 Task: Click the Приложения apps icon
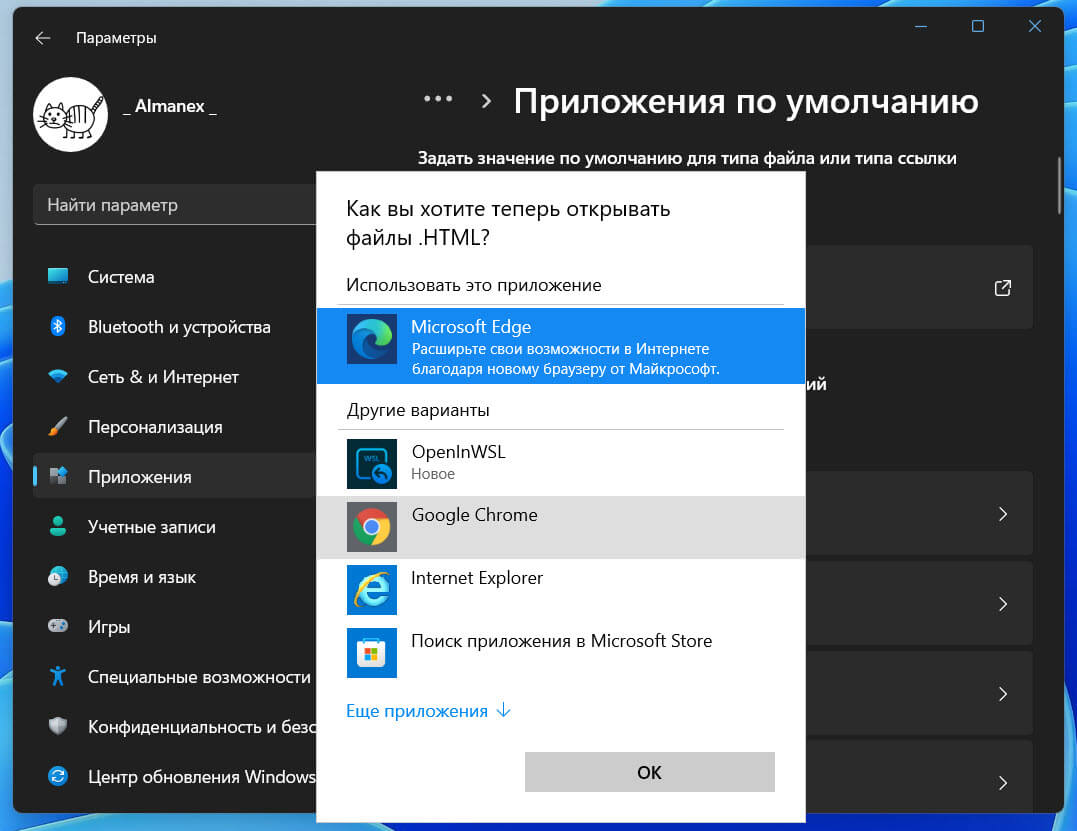pyautogui.click(x=58, y=476)
